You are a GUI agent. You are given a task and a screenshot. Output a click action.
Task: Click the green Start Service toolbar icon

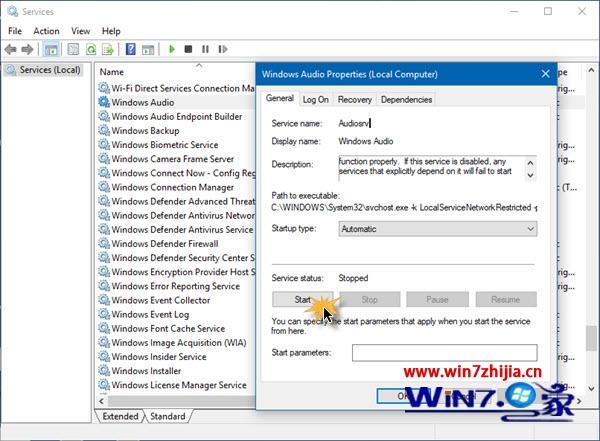pyautogui.click(x=172, y=49)
